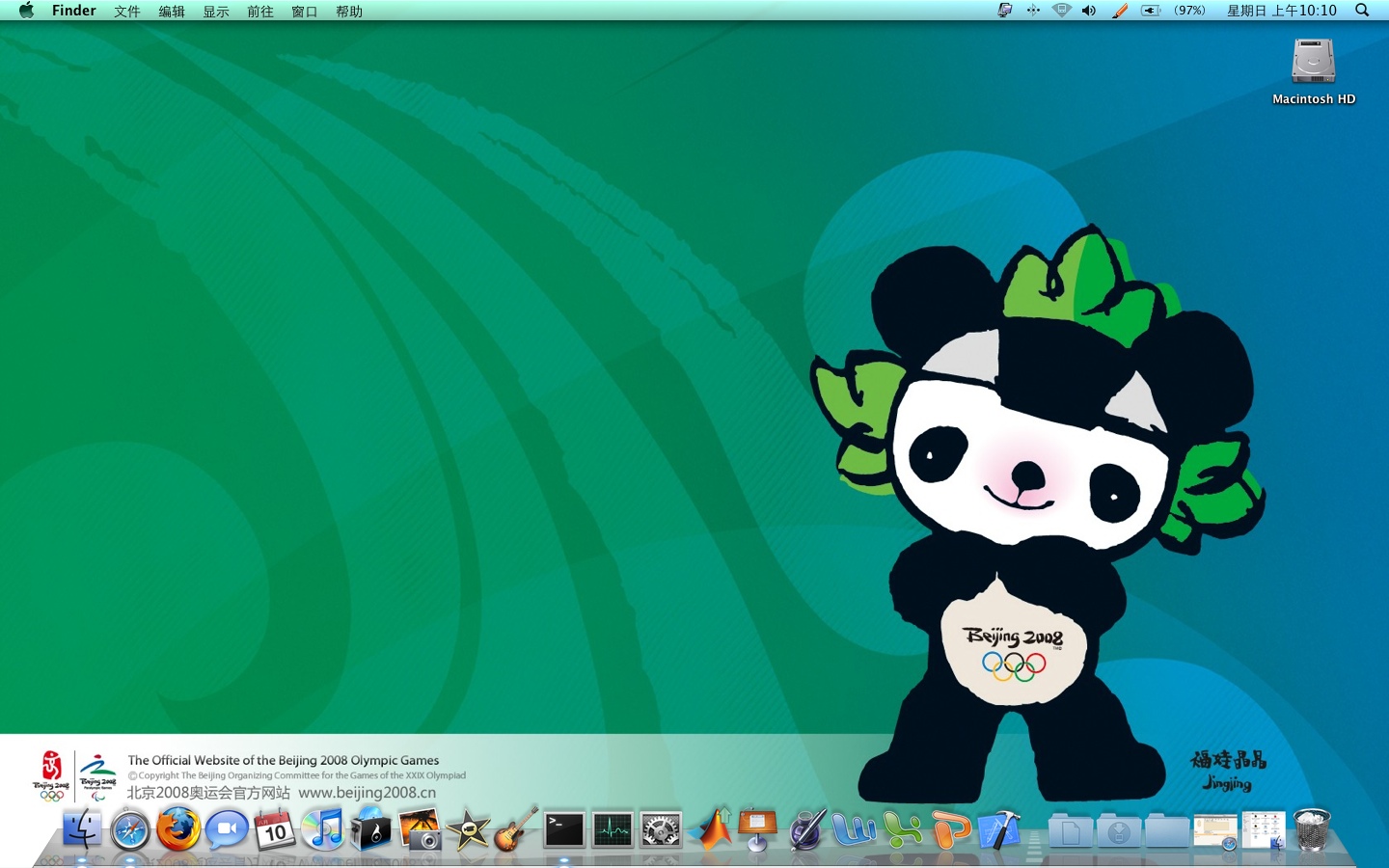Open Finder from the Dock
The height and width of the screenshot is (868, 1389).
click(x=82, y=829)
